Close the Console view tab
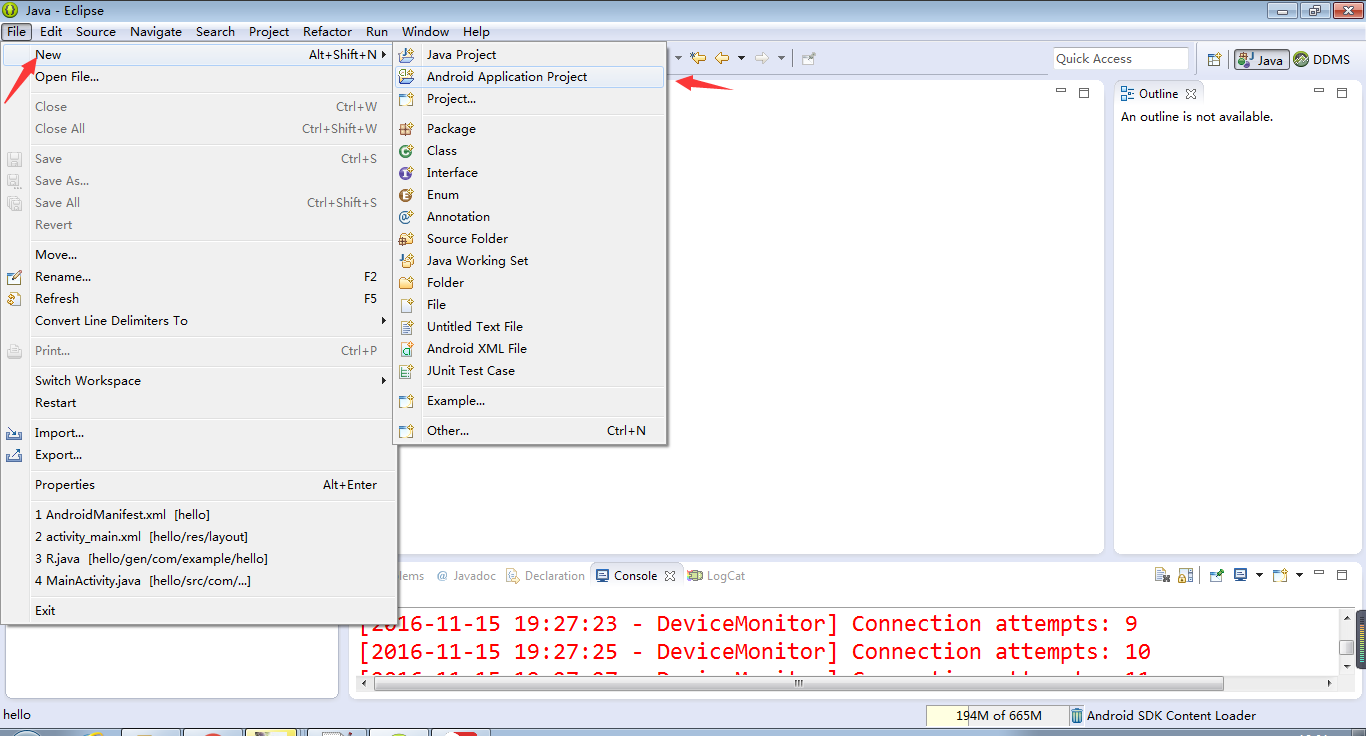The image size is (1366, 736). pyautogui.click(x=670, y=576)
